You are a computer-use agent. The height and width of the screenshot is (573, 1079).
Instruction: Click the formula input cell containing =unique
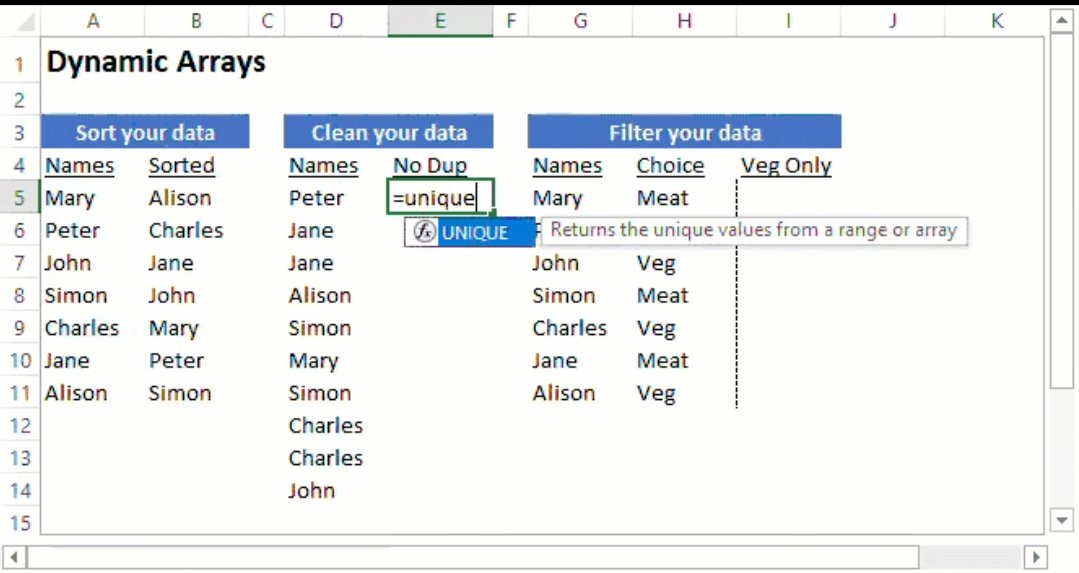(440, 198)
